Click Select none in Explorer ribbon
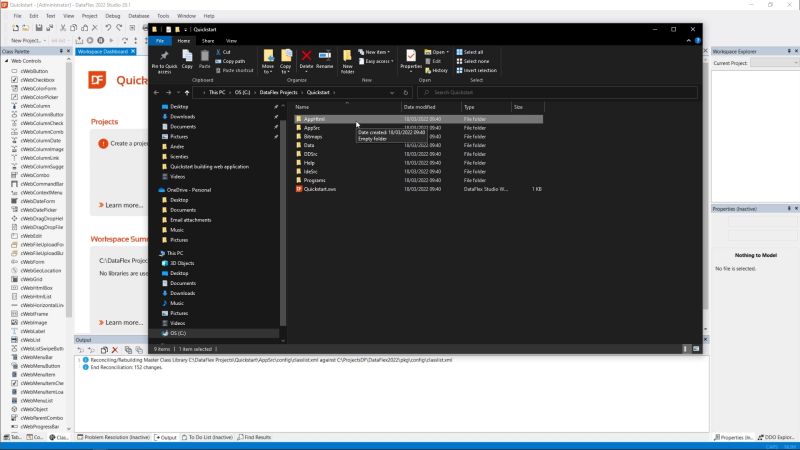 pyautogui.click(x=472, y=61)
